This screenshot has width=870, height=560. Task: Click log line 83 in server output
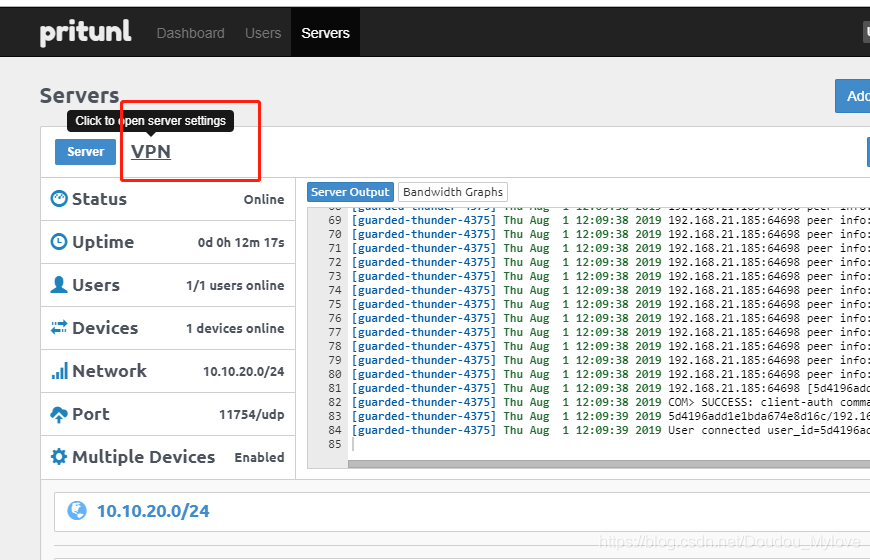(610, 416)
